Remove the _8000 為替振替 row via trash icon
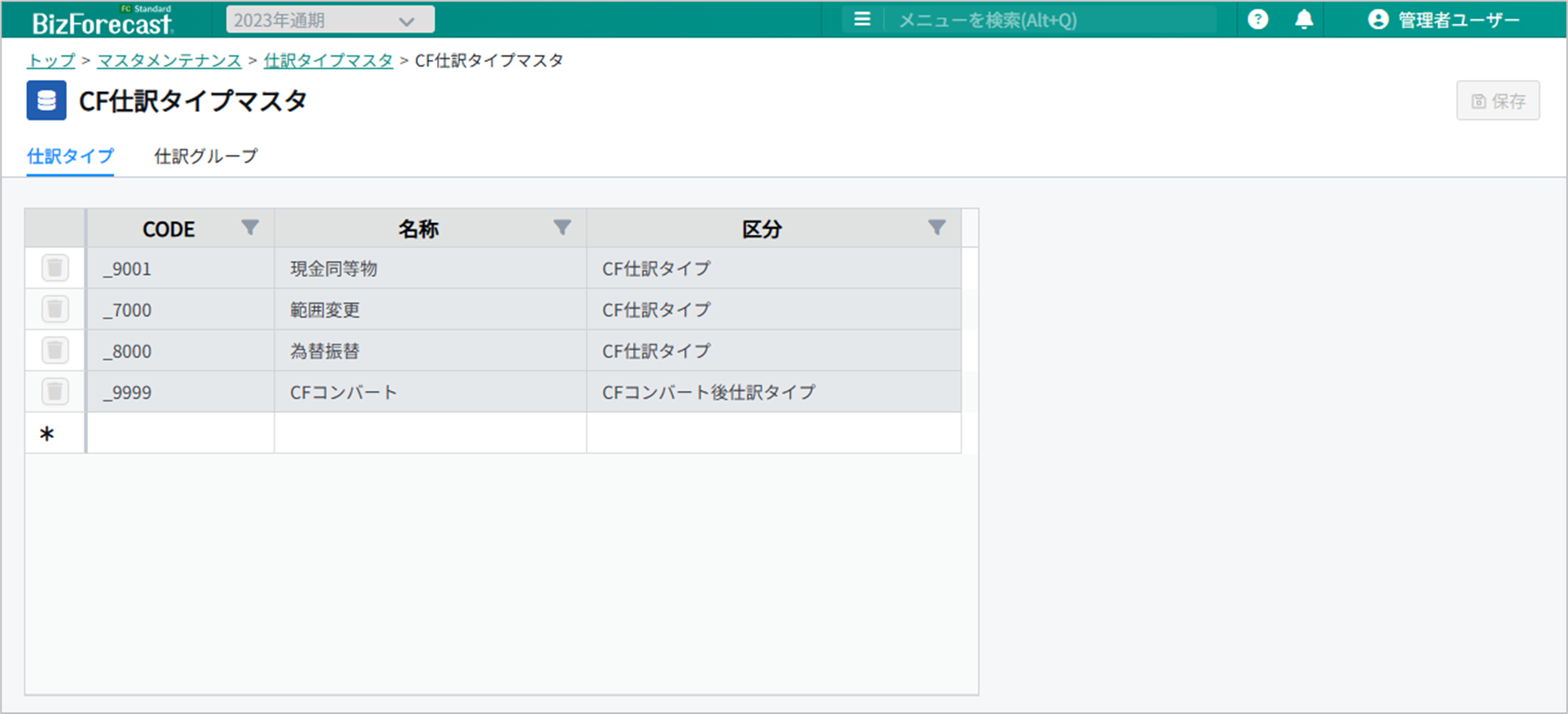This screenshot has height=714, width=1568. (54, 350)
